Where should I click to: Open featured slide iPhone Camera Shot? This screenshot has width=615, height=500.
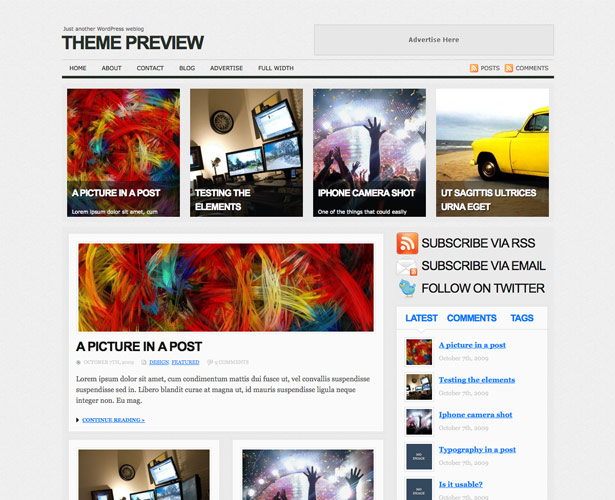[x=369, y=153]
